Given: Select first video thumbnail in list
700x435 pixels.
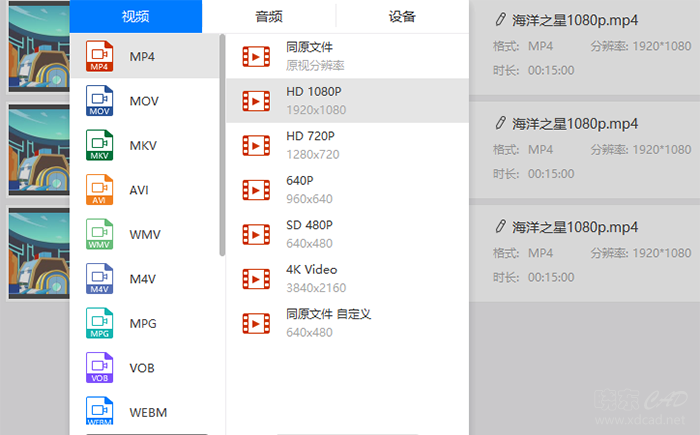Looking at the screenshot, I should click(39, 46).
